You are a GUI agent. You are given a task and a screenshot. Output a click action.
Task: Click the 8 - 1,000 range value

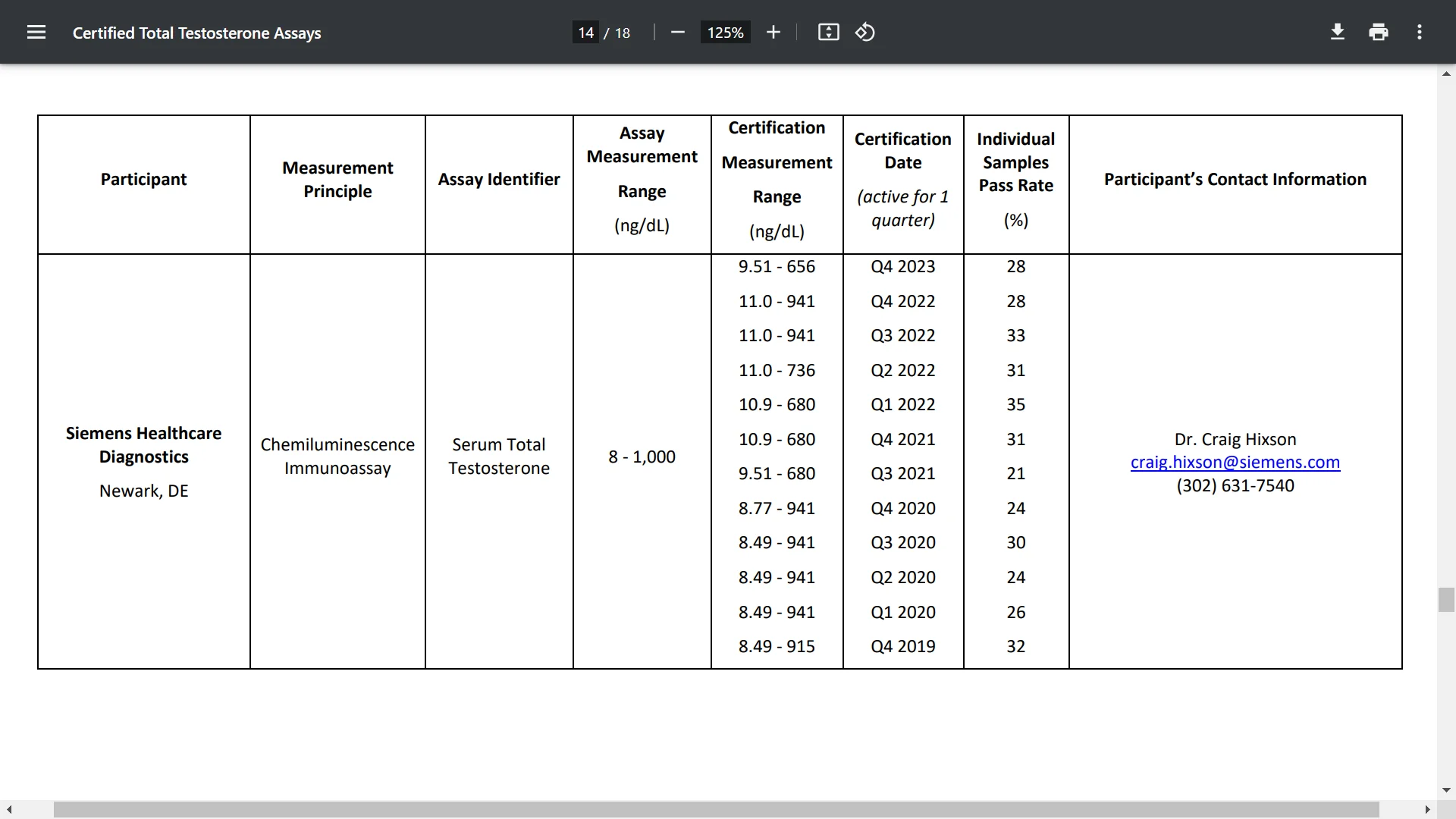642,457
